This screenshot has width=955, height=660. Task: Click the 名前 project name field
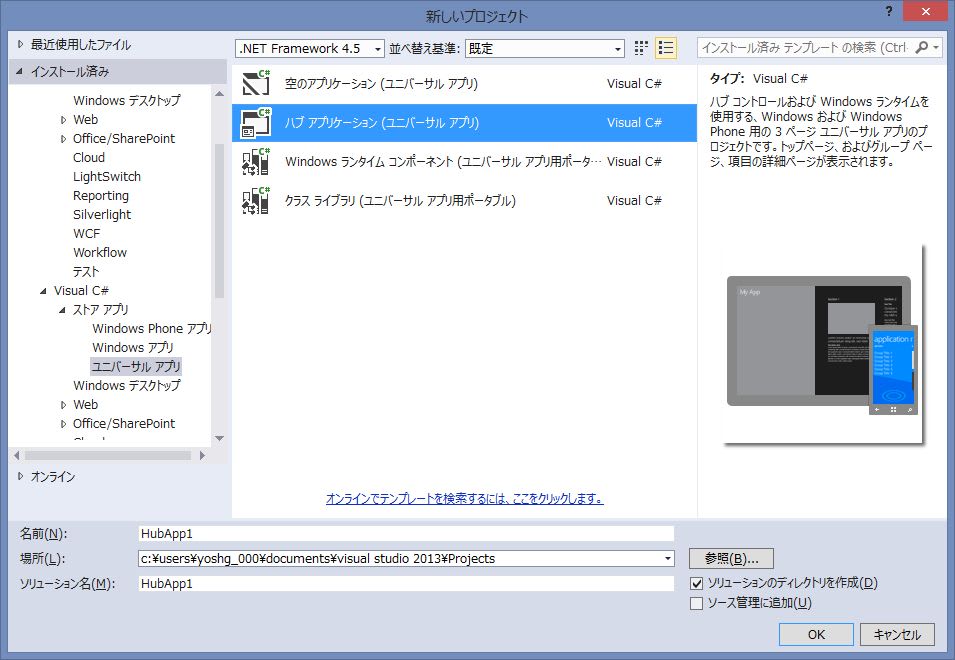point(405,534)
